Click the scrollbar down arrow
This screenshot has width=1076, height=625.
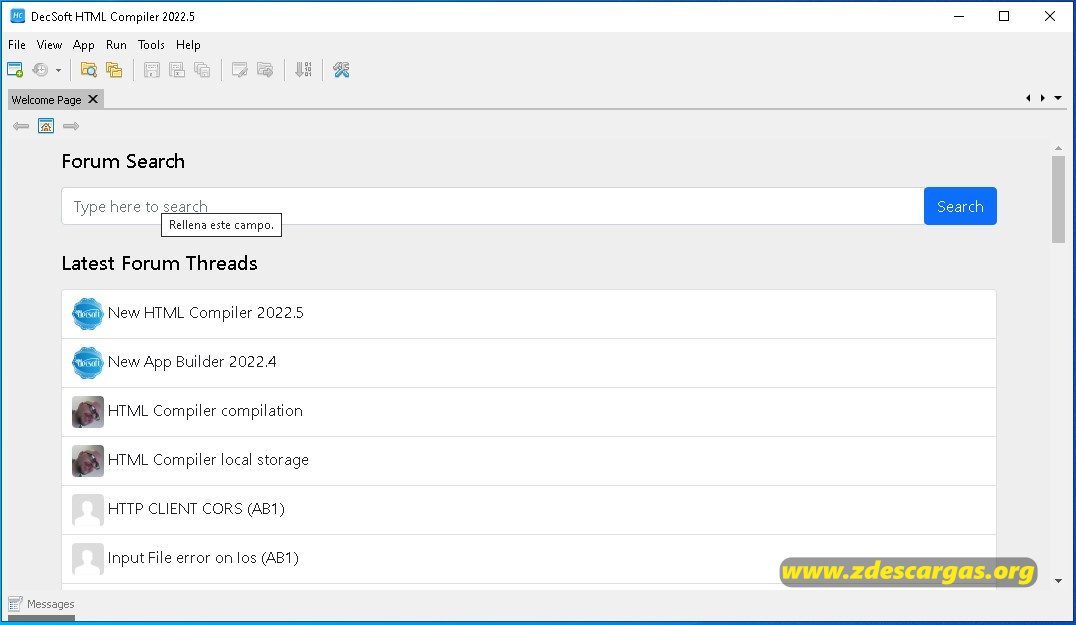click(1058, 580)
